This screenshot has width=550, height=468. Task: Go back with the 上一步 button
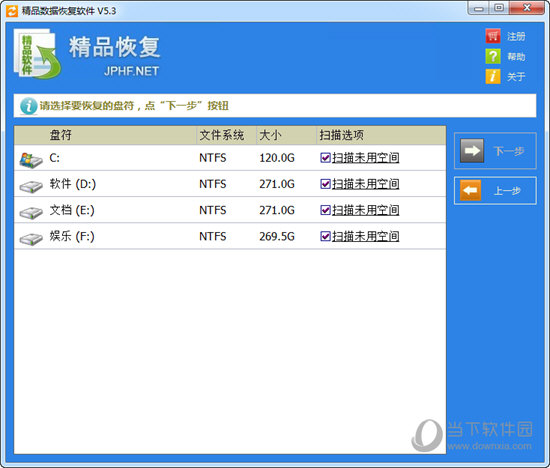(x=495, y=190)
